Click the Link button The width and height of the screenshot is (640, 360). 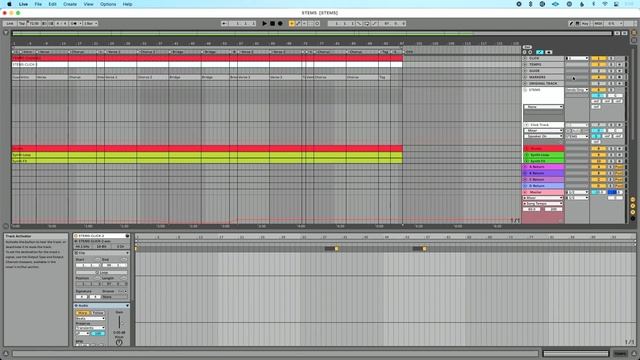pos(9,24)
